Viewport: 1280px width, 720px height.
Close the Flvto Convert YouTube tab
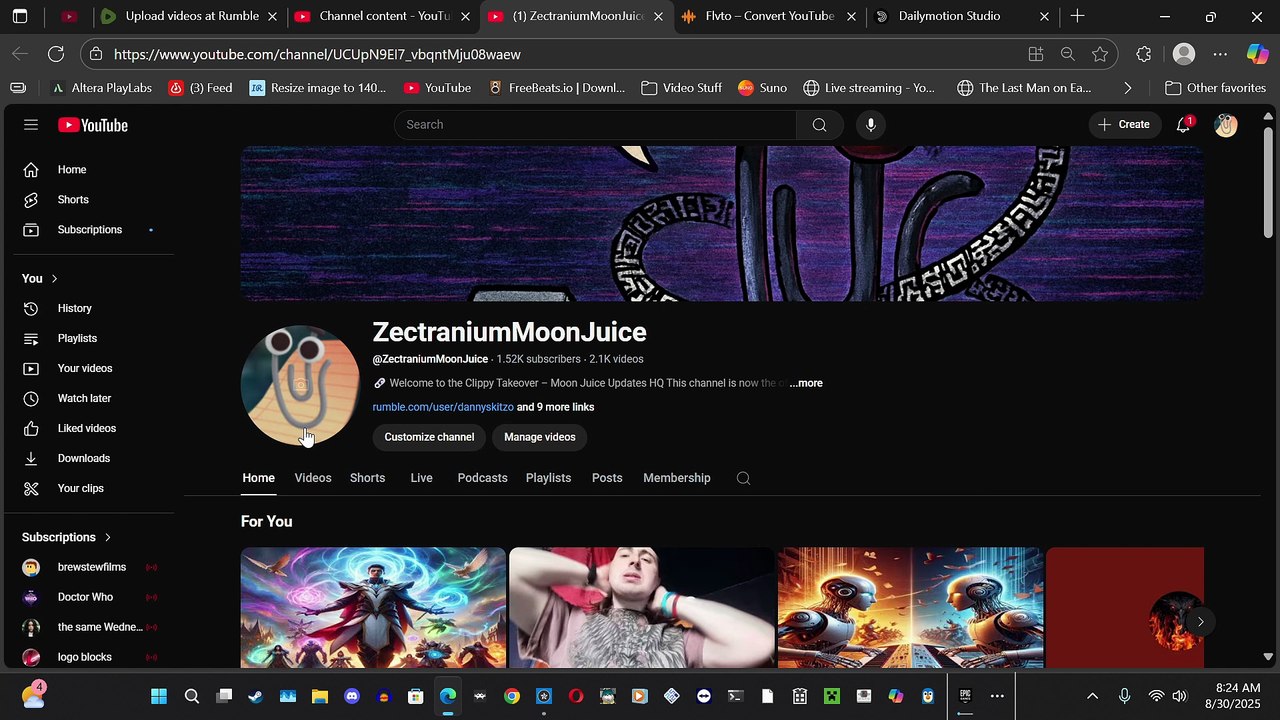tap(851, 16)
